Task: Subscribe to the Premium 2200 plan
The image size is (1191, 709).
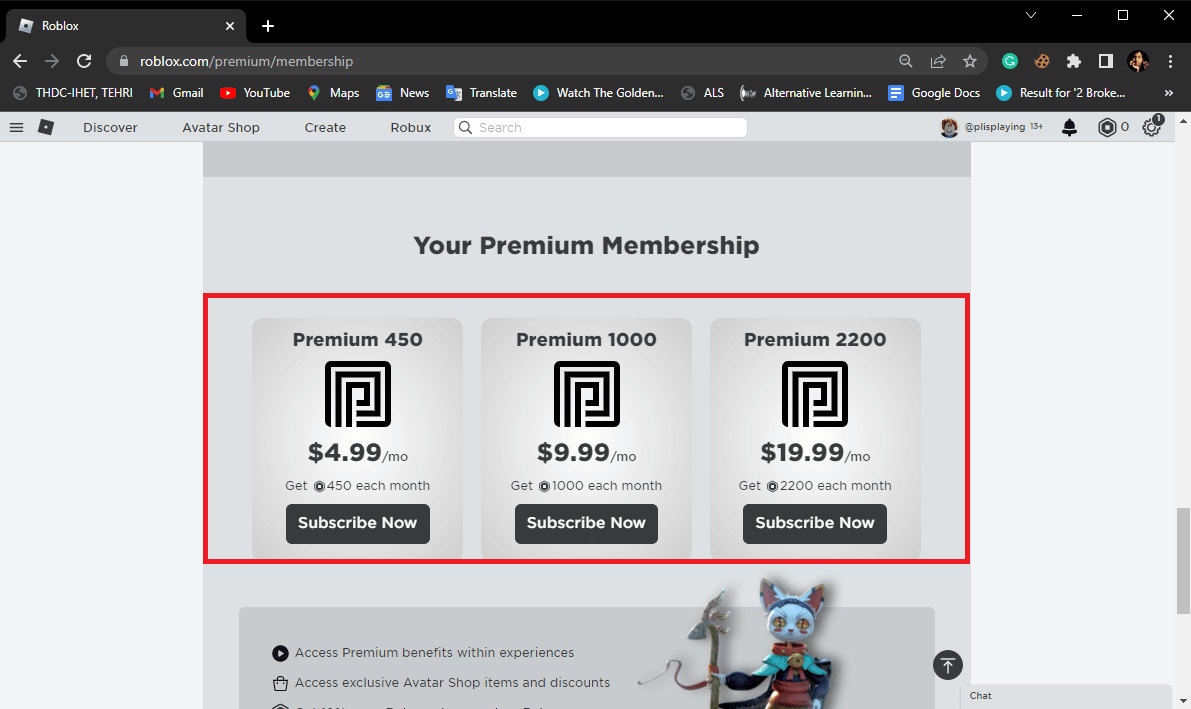Action: [814, 523]
